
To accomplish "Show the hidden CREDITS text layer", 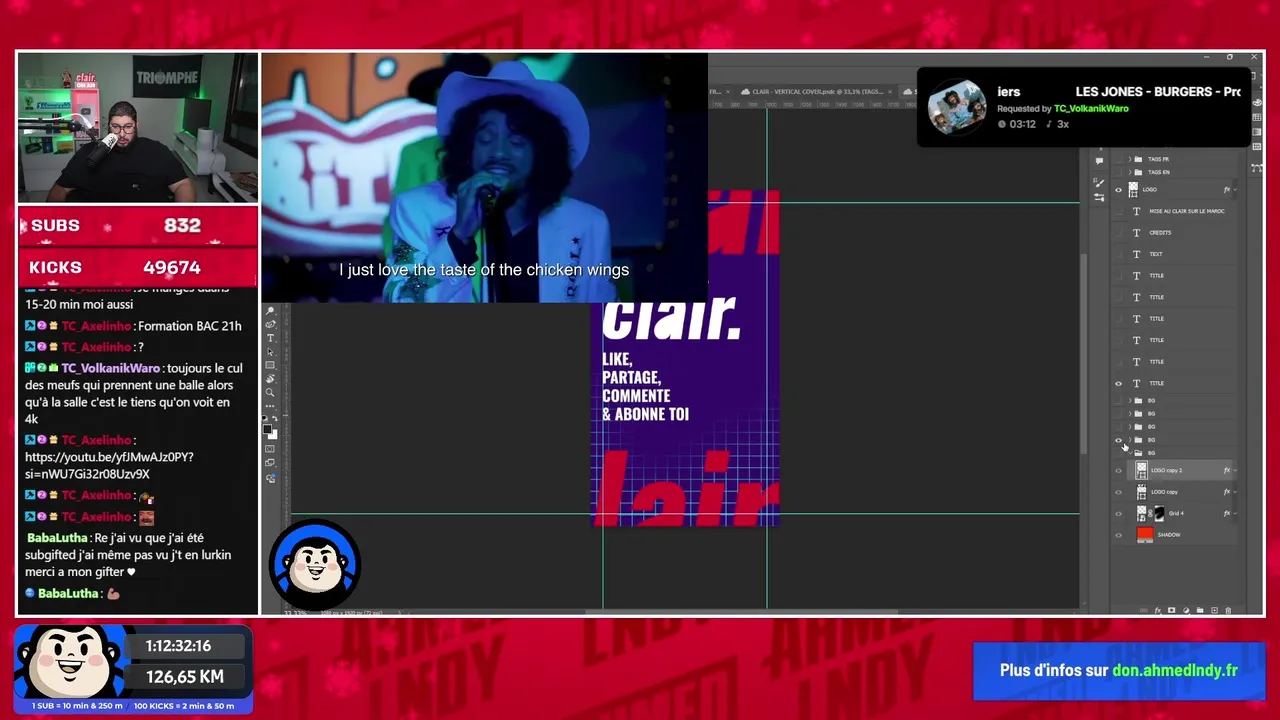I will 1118,232.
